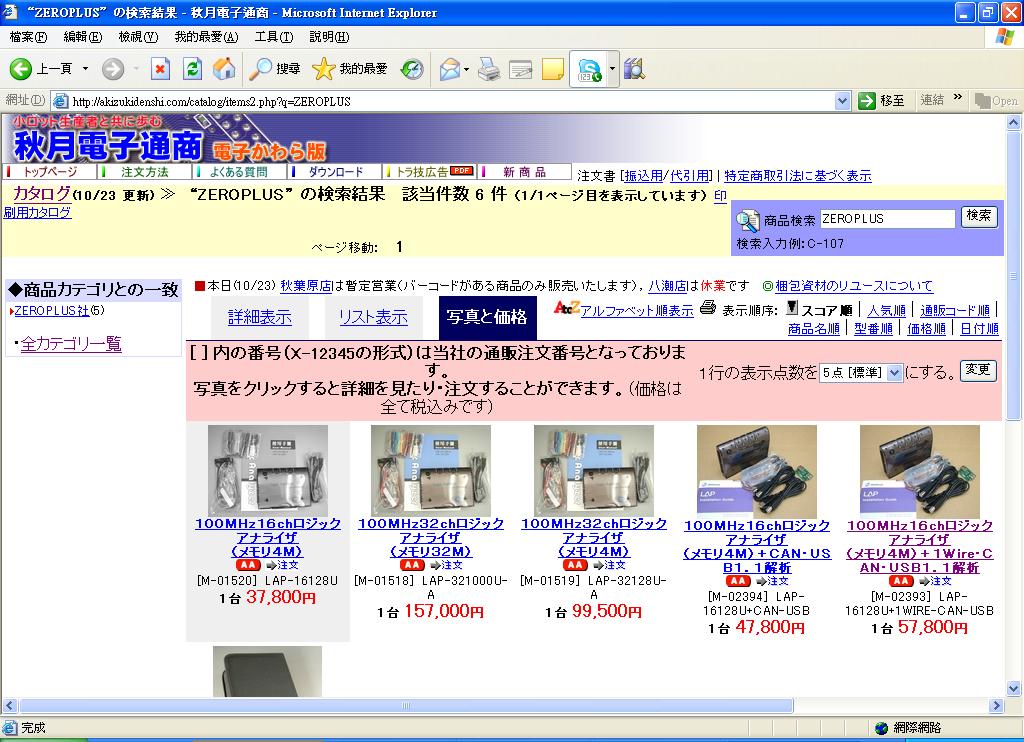Open browsing History clock icon

click(x=411, y=69)
